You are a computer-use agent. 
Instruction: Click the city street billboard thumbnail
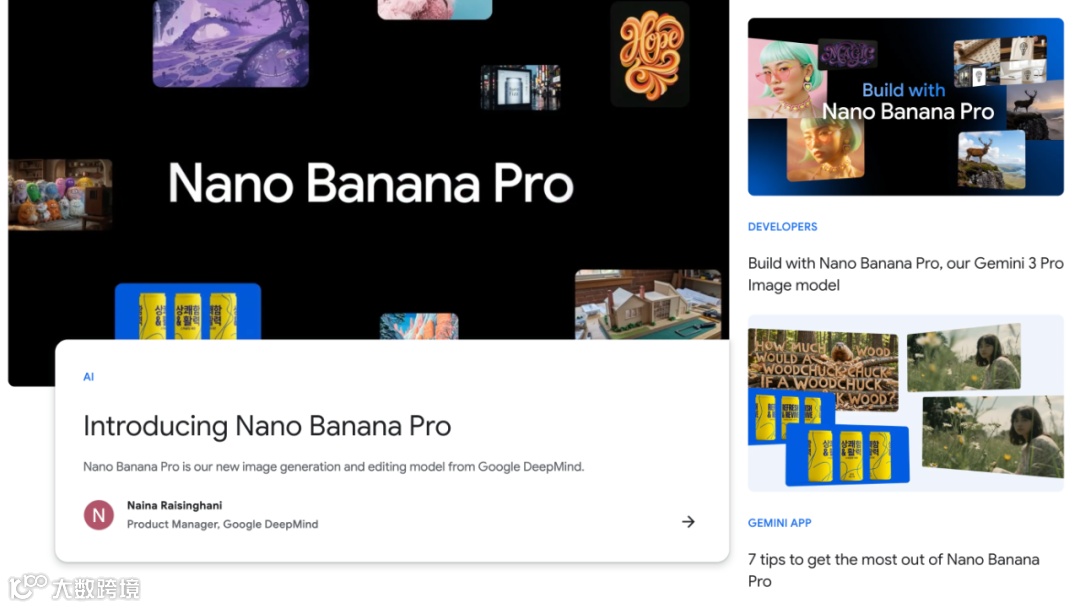pos(521,87)
